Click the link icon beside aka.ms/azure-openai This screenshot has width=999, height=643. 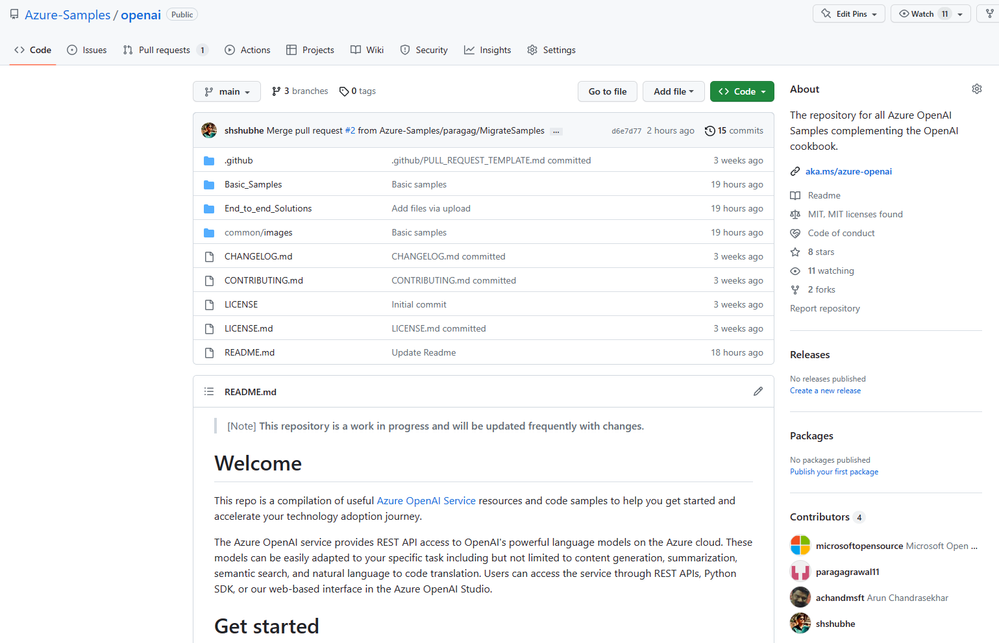click(795, 171)
